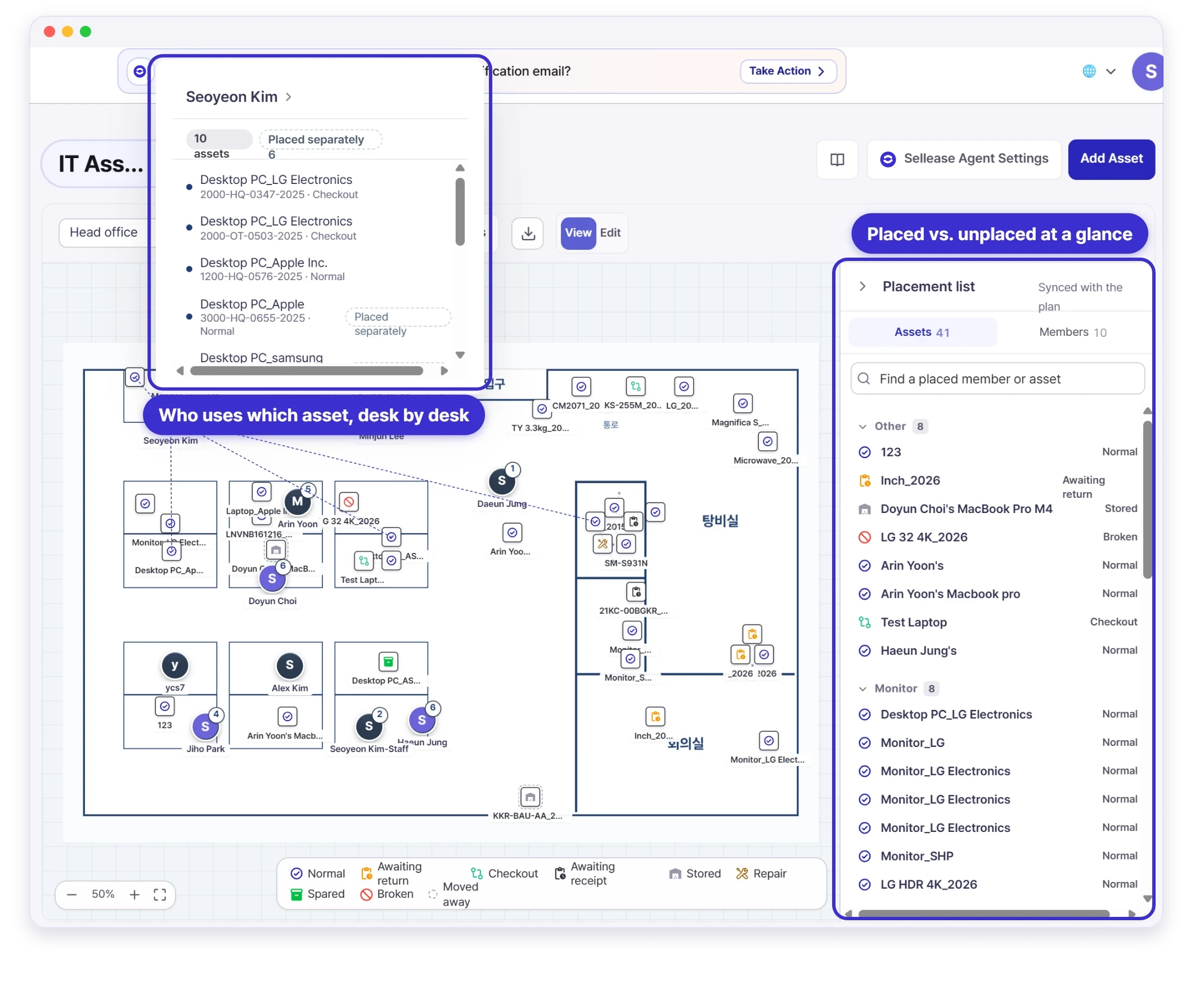Image resolution: width=1204 pixels, height=990 pixels.
Task: Click the KKR-BAU-AA stored asset icon
Action: coord(530,796)
